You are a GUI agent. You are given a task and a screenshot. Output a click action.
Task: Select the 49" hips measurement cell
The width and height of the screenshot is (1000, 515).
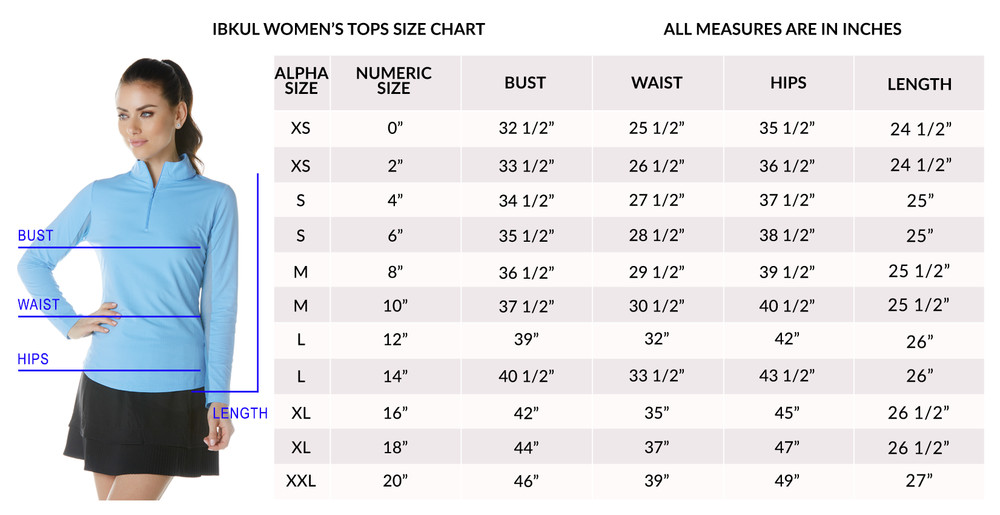(x=788, y=481)
